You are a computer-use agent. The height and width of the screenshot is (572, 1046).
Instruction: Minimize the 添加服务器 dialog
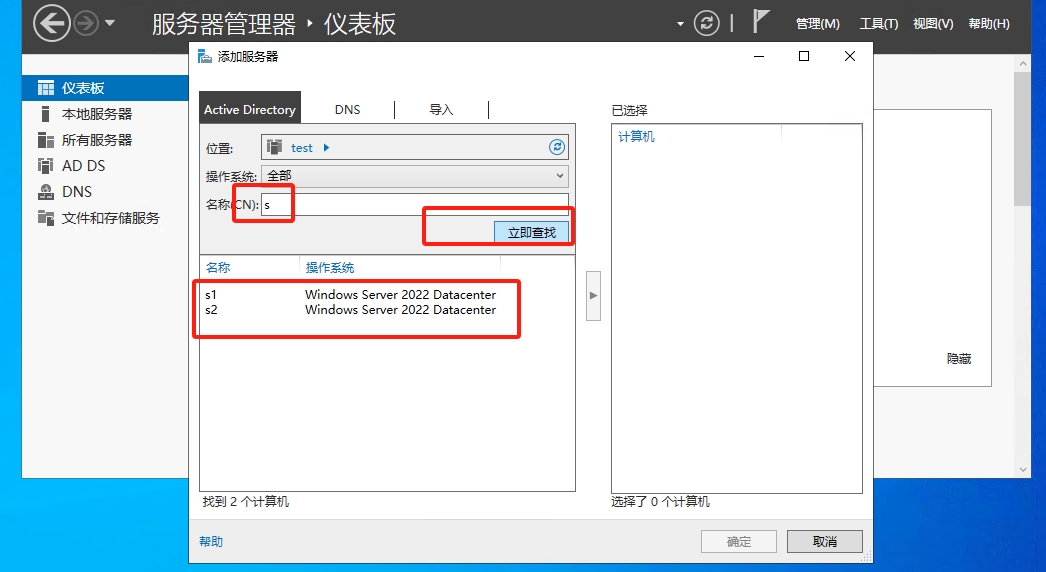759,56
